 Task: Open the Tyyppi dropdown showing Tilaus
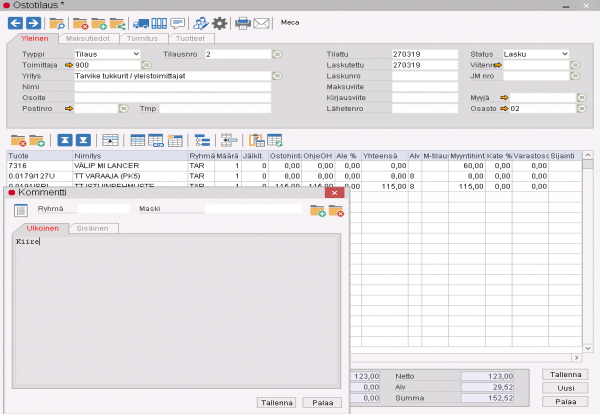point(107,54)
